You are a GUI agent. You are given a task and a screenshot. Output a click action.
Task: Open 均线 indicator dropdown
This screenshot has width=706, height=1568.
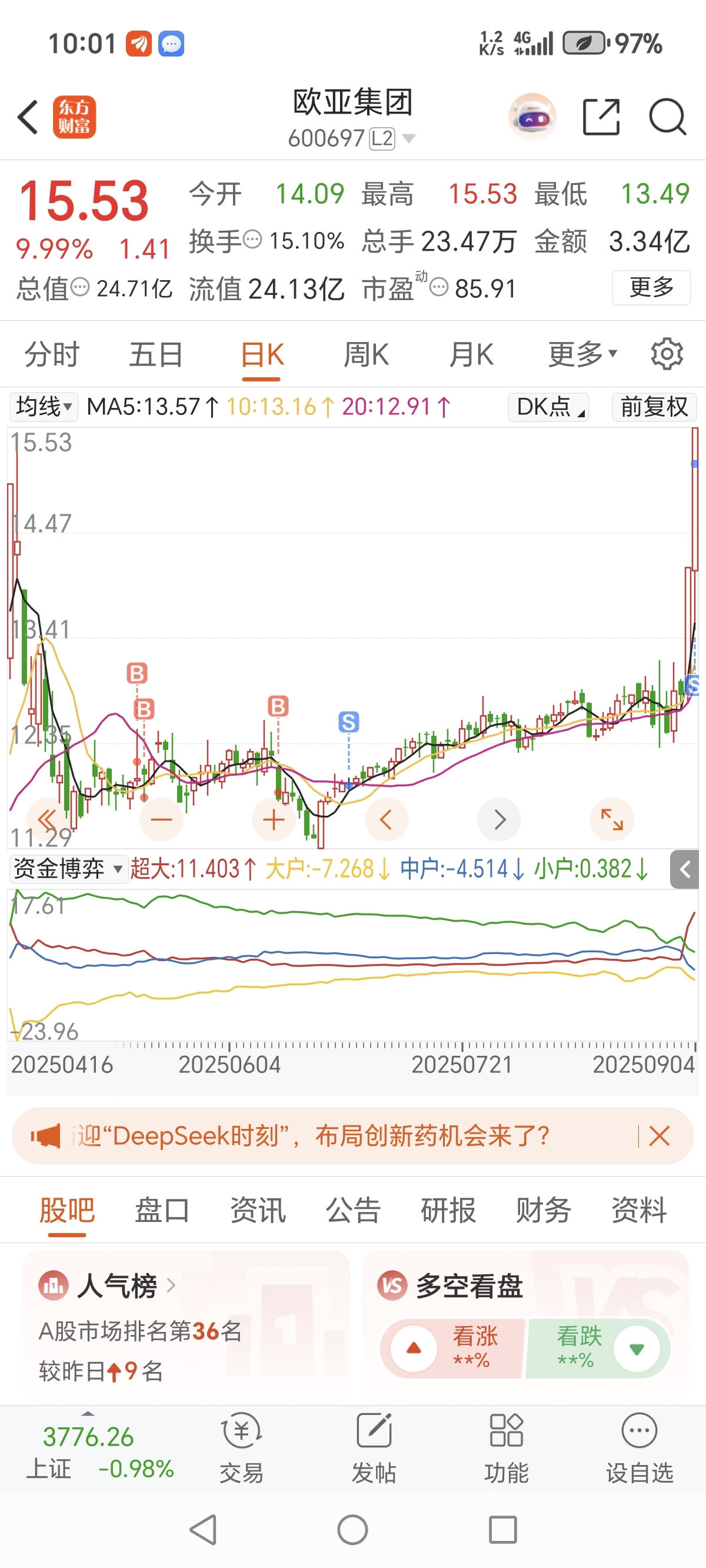coord(44,407)
